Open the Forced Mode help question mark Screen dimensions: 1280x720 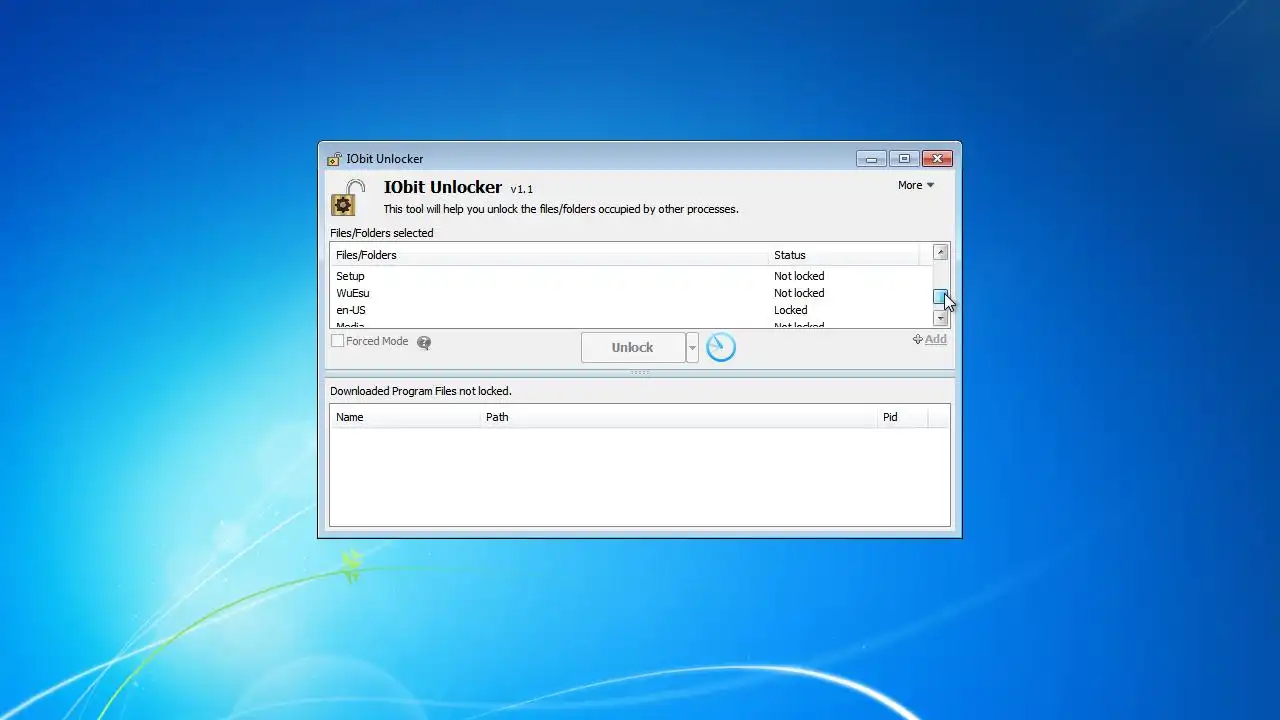[x=424, y=342]
